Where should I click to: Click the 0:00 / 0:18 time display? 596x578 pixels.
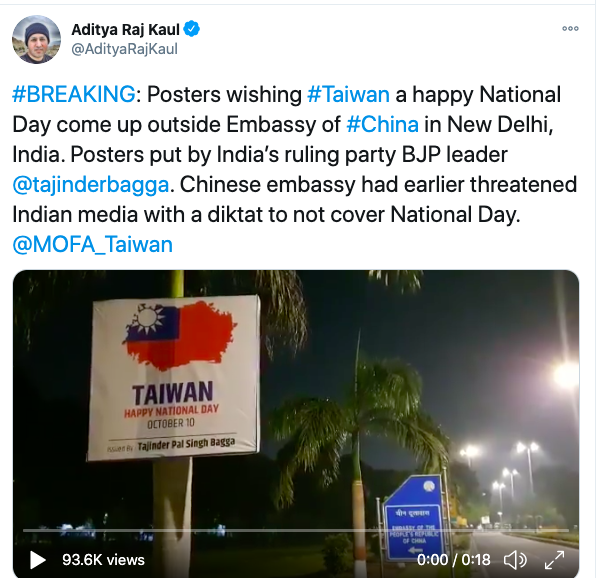click(453, 560)
